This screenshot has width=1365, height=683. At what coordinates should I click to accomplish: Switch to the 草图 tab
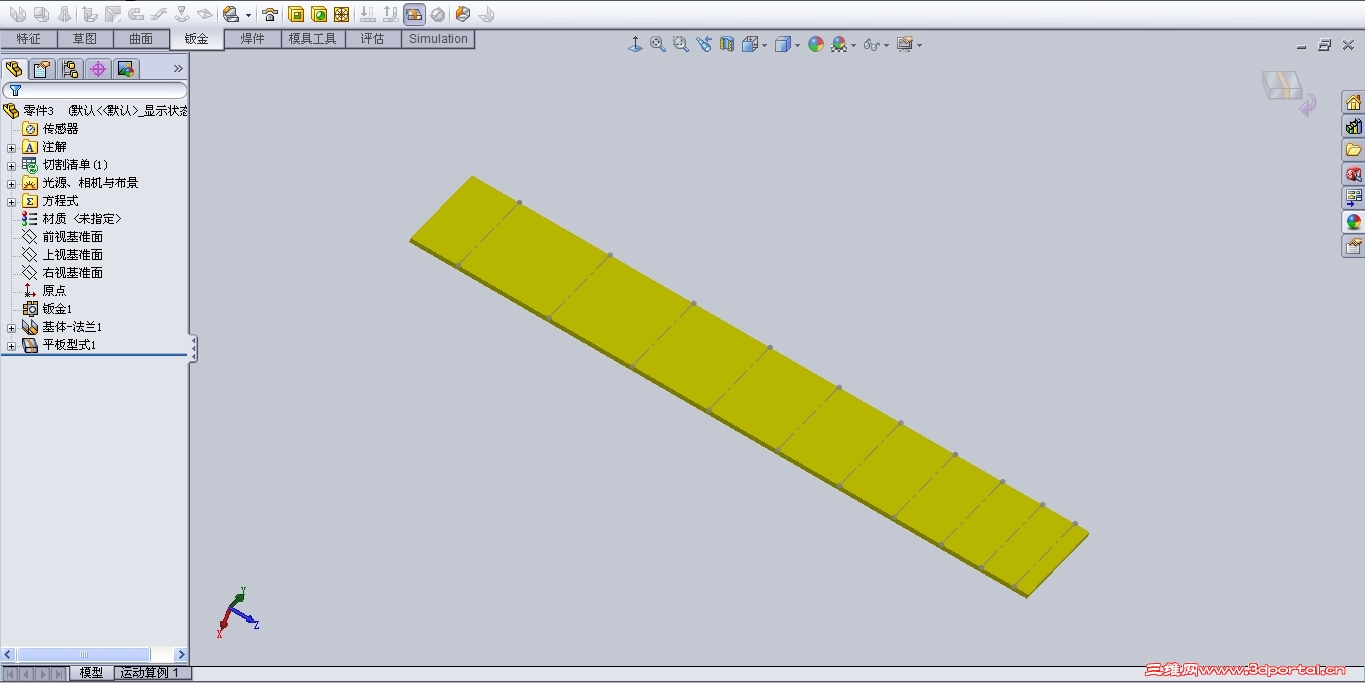coord(85,39)
